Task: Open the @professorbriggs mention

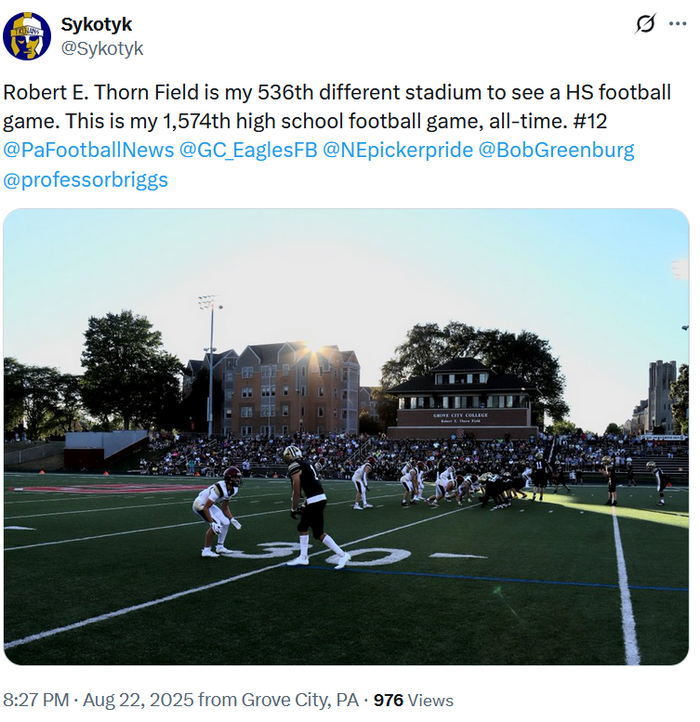Action: tap(86, 180)
